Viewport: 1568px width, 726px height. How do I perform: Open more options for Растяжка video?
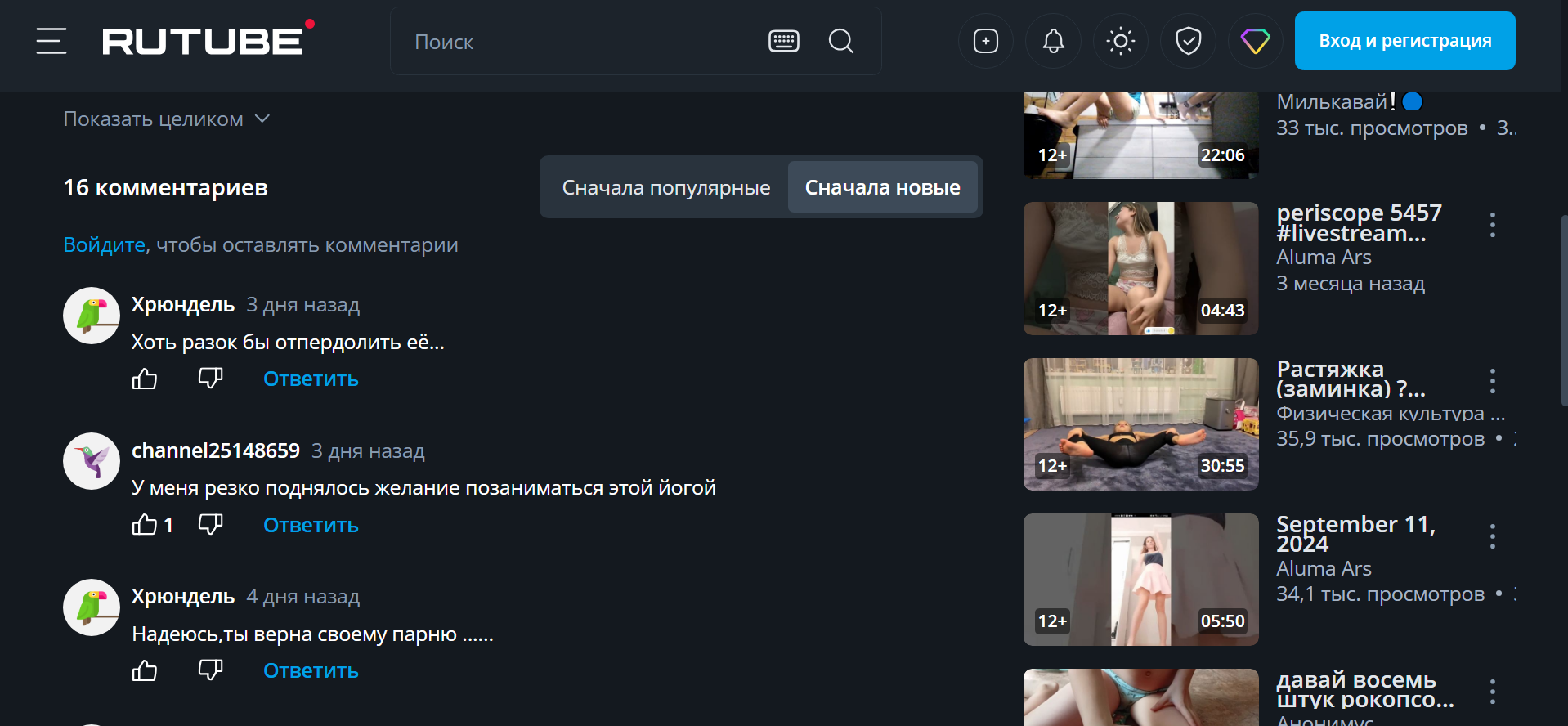point(1493,381)
